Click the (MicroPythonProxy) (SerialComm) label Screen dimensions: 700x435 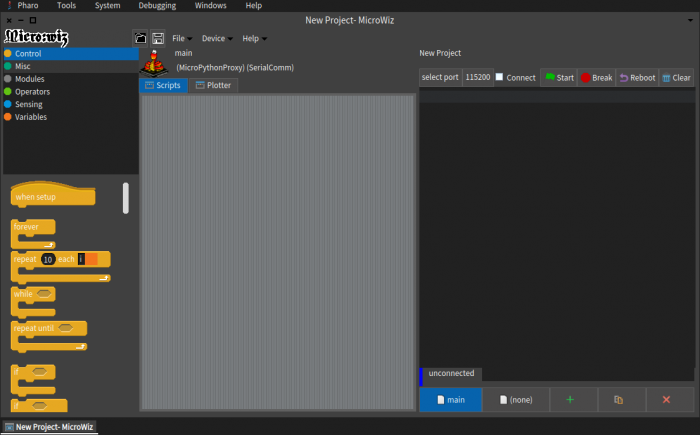235,68
